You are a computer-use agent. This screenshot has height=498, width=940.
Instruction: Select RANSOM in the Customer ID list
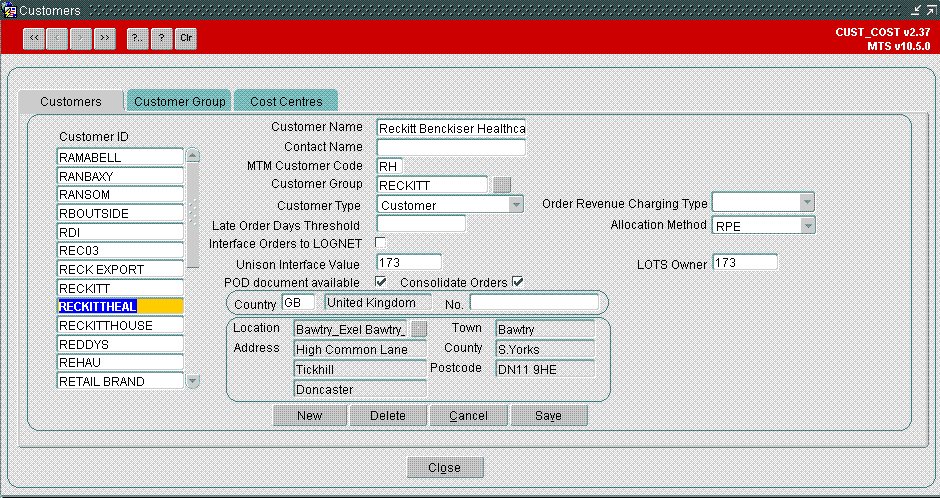coord(120,195)
